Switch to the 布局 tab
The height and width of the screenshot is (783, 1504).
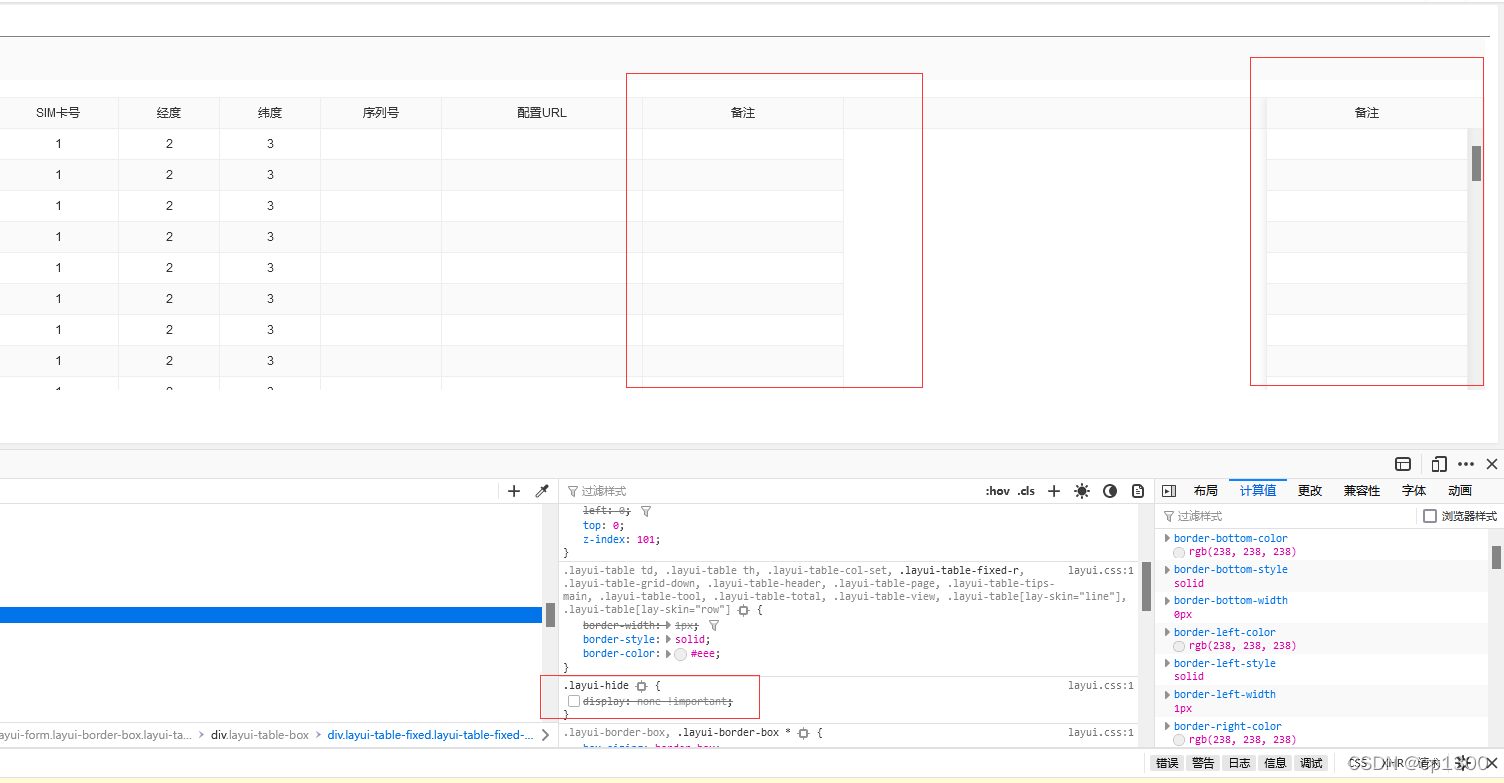pyautogui.click(x=1206, y=490)
